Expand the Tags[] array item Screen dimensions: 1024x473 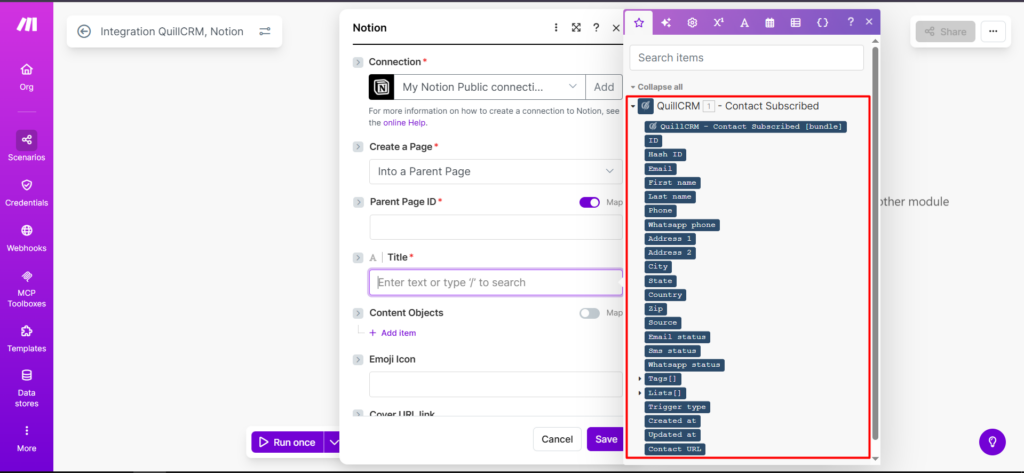click(640, 379)
